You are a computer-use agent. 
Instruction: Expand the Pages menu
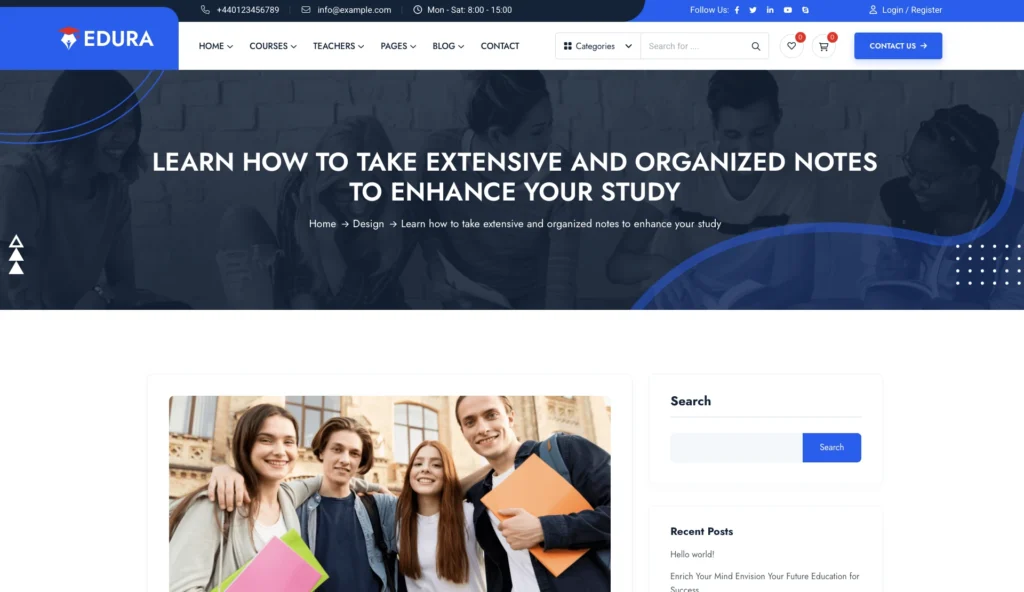398,46
